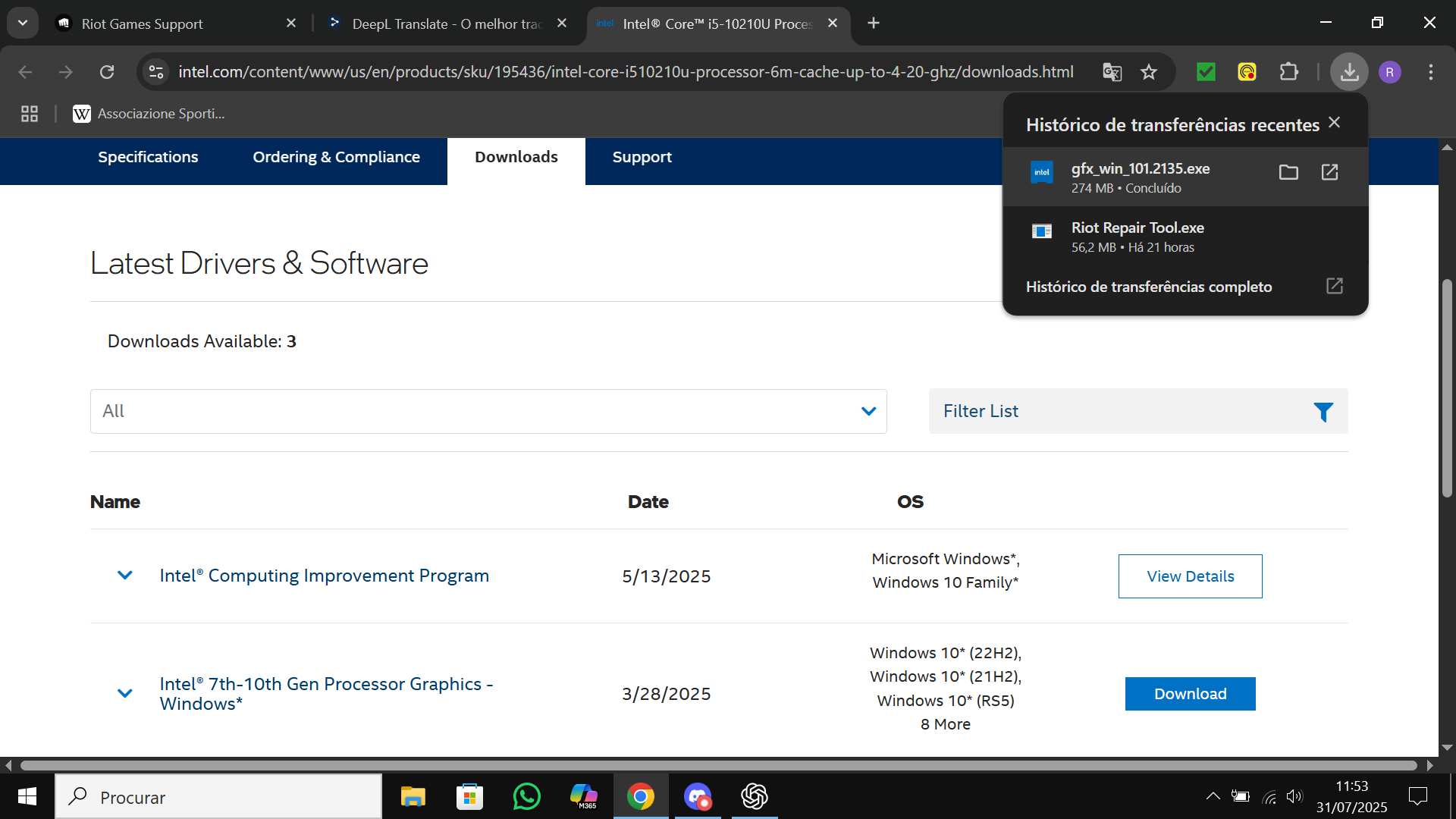The height and width of the screenshot is (819, 1456).
Task: Expand the 7th-10th Gen Processor Graphics row
Action: [x=125, y=693]
